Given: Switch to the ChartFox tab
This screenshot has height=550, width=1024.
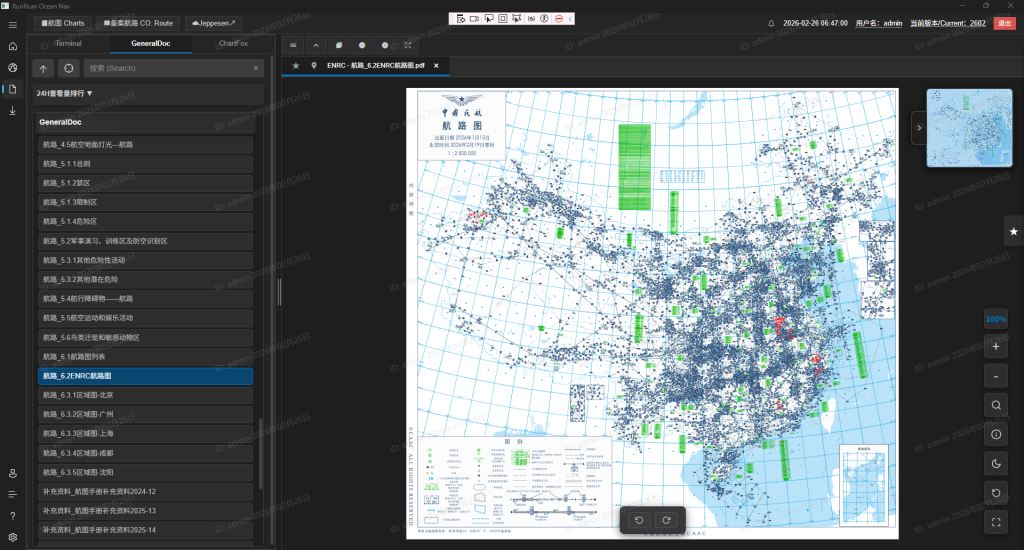Looking at the screenshot, I should point(233,44).
